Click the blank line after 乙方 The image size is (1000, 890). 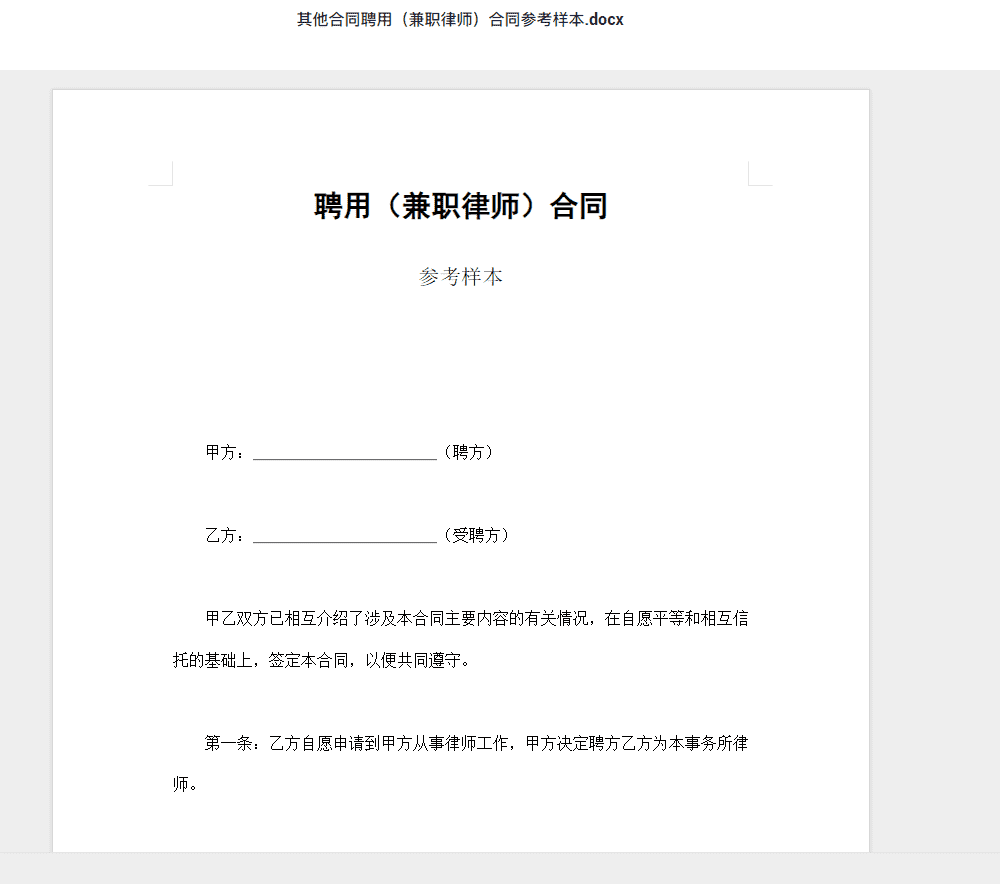[x=345, y=537]
